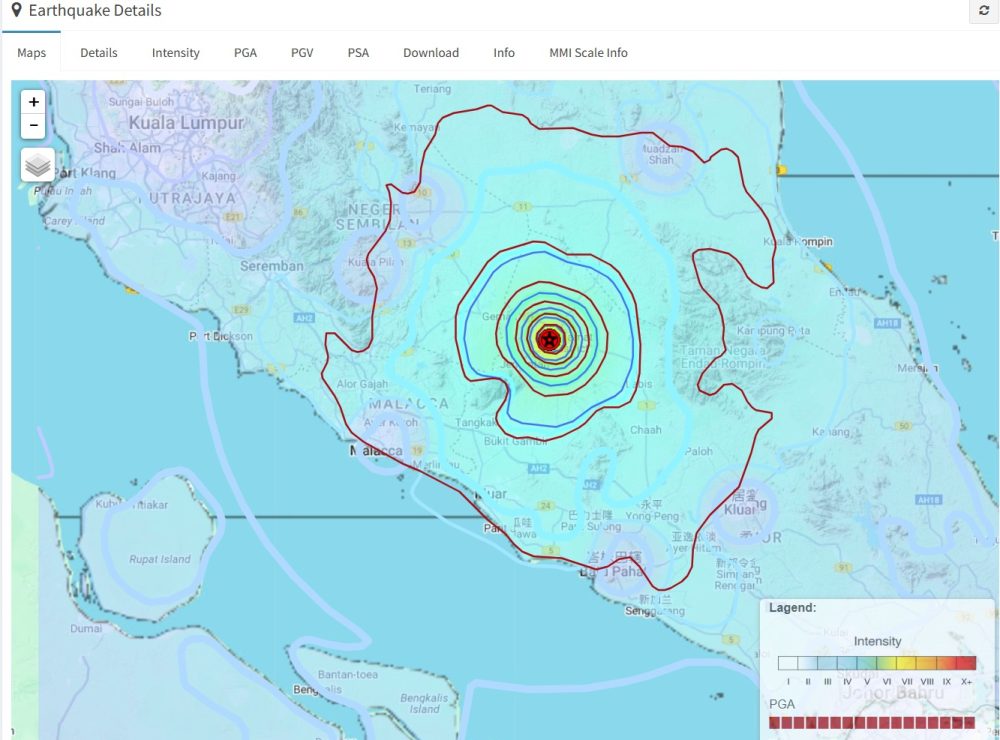Click the Teriang label at top
The height and width of the screenshot is (740, 1000).
[x=432, y=89]
